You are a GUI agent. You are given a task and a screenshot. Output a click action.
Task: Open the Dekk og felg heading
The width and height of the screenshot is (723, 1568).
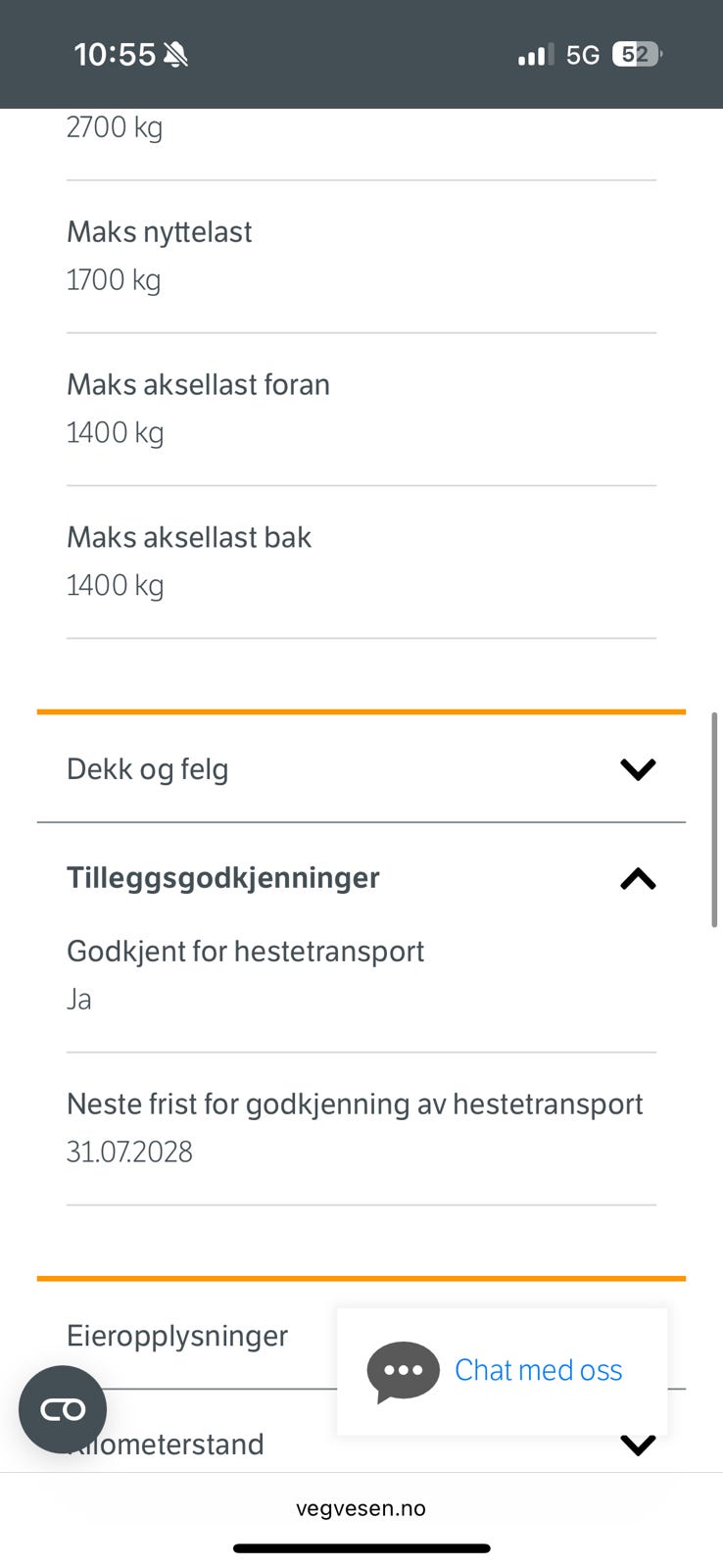pos(148,769)
